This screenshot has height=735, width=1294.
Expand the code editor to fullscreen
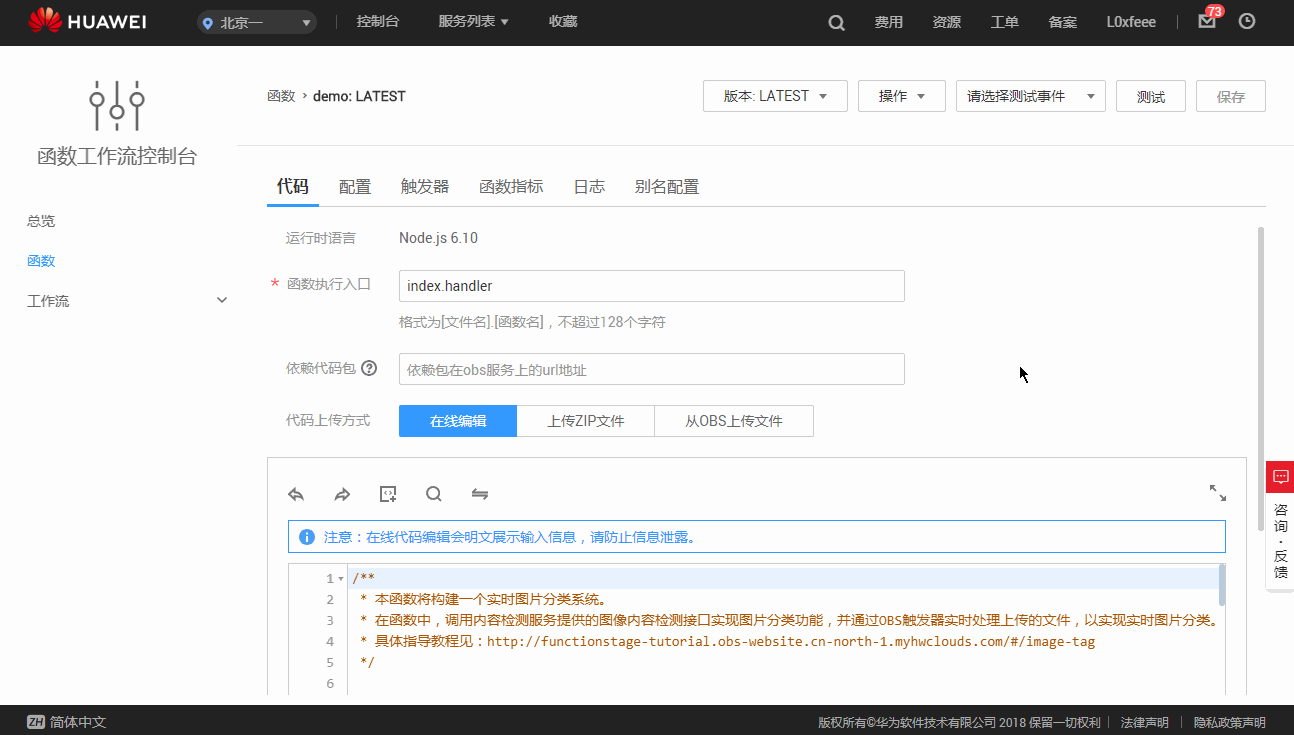pyautogui.click(x=1217, y=493)
